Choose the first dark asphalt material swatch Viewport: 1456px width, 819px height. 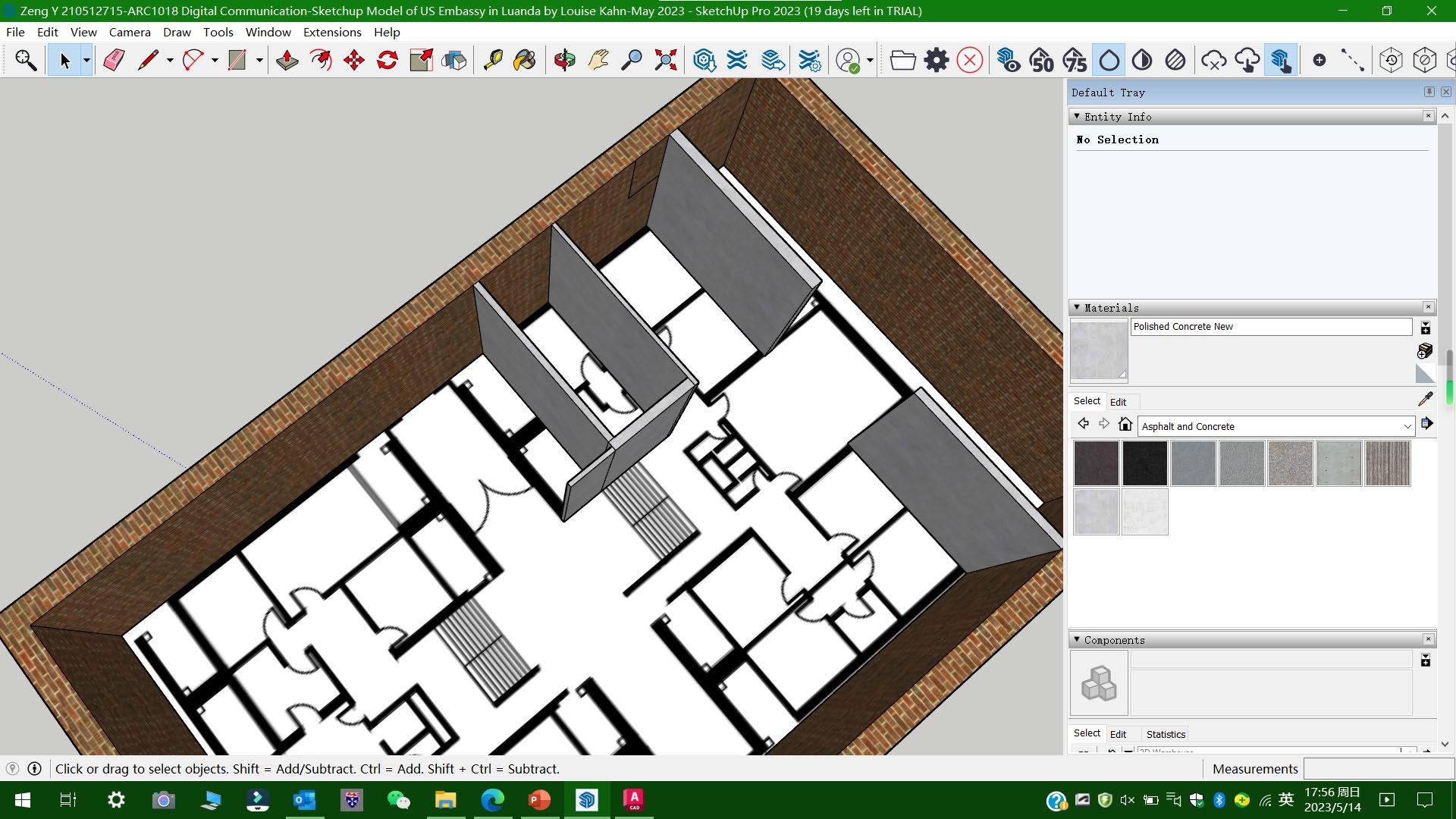click(1096, 463)
